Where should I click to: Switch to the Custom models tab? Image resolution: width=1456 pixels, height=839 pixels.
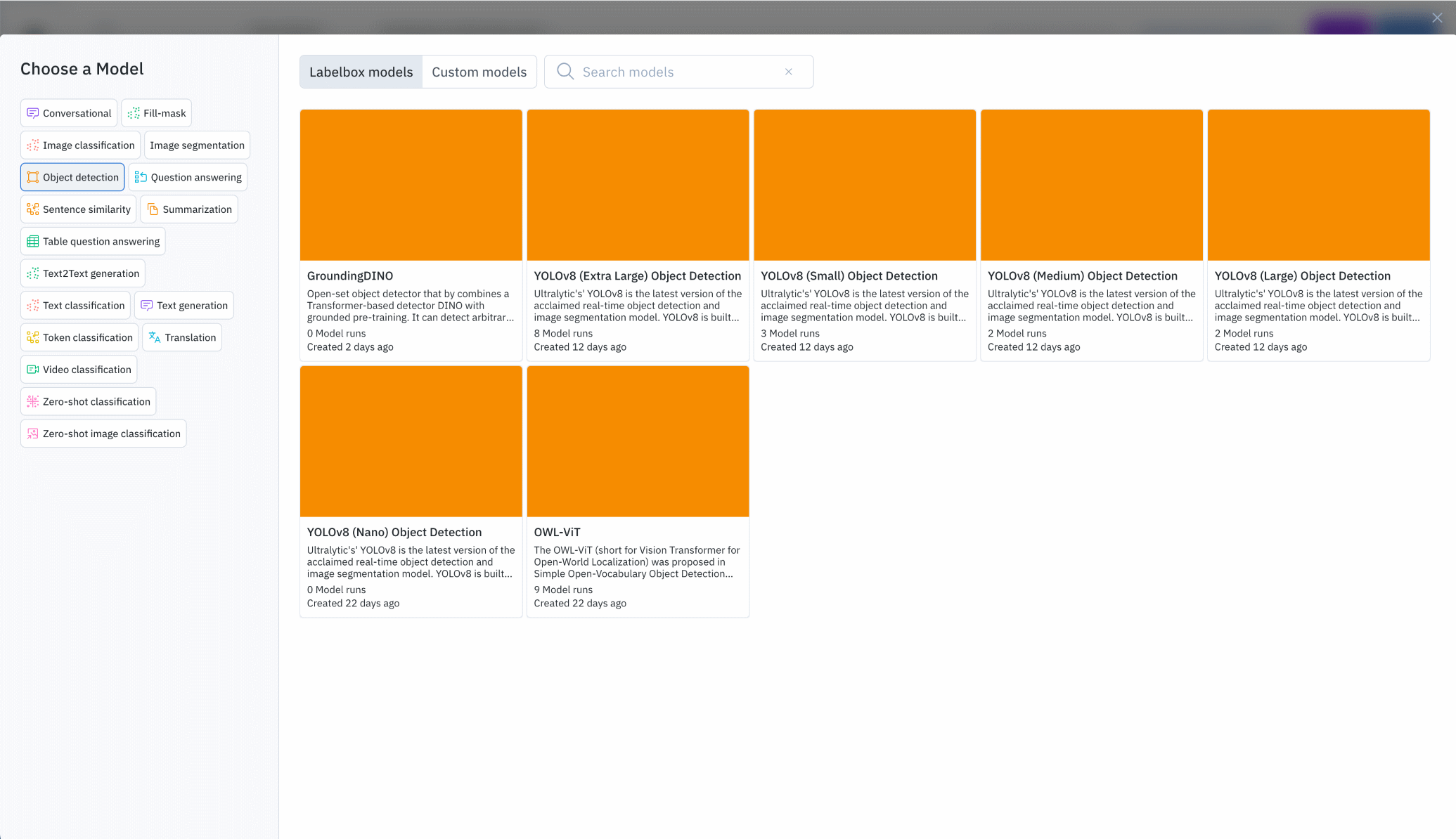479,72
